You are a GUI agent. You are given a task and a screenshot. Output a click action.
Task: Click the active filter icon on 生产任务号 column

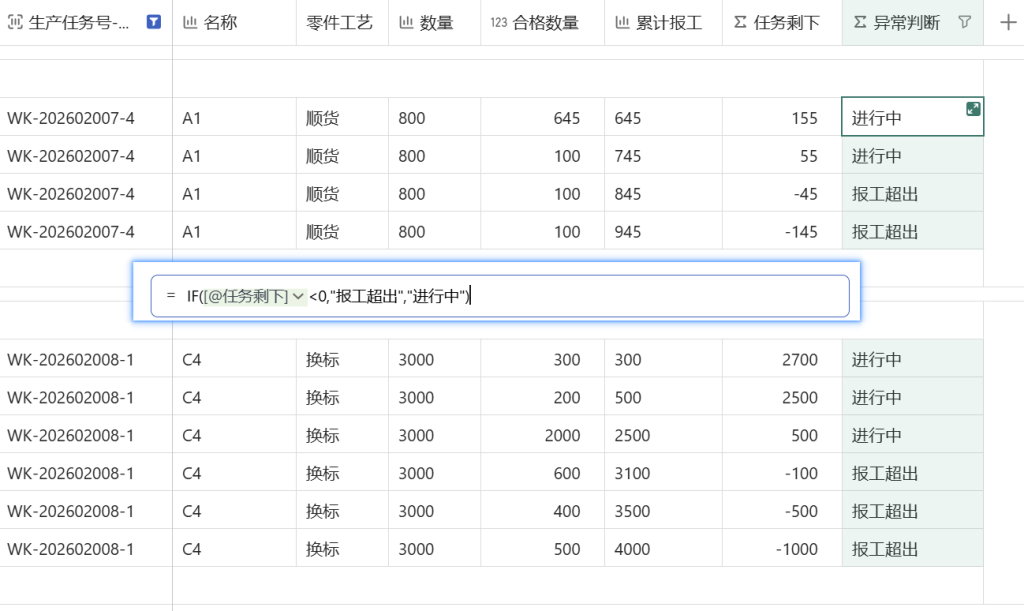pos(153,22)
